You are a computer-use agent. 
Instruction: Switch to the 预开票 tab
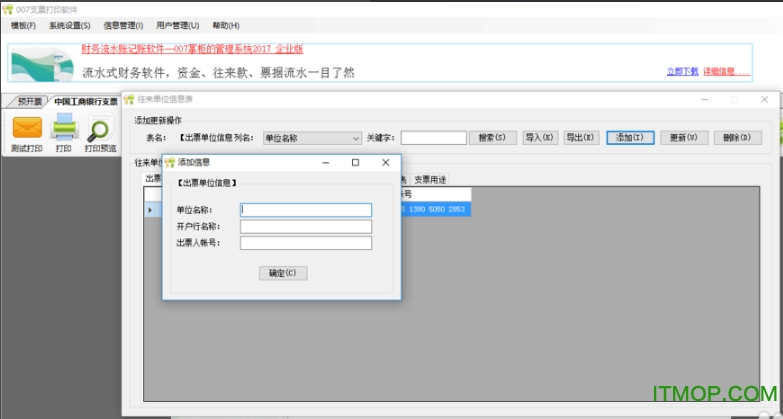[x=29, y=101]
